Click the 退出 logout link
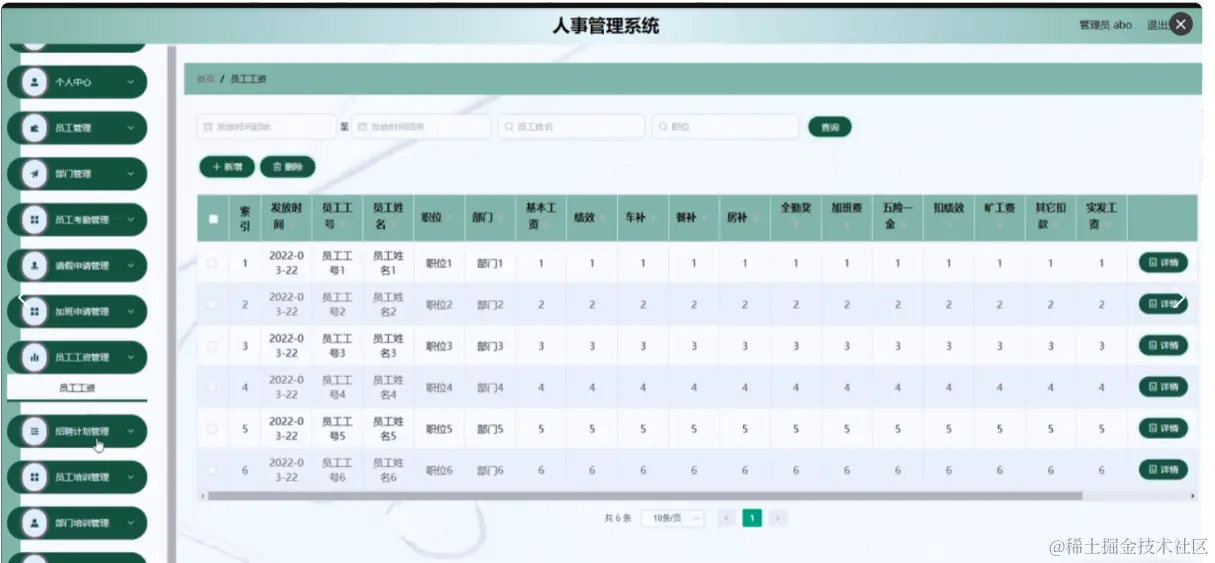1215x563 pixels. click(1156, 25)
